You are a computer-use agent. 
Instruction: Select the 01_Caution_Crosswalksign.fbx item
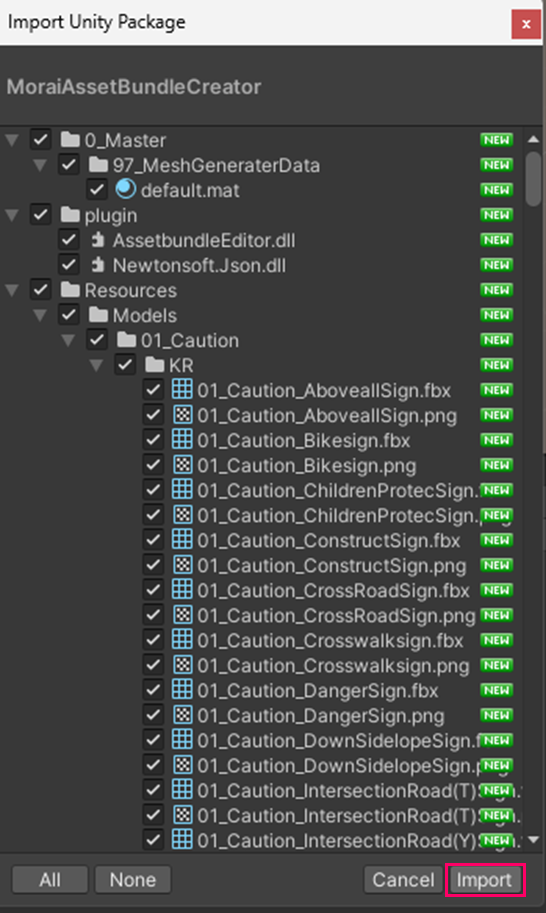329,640
